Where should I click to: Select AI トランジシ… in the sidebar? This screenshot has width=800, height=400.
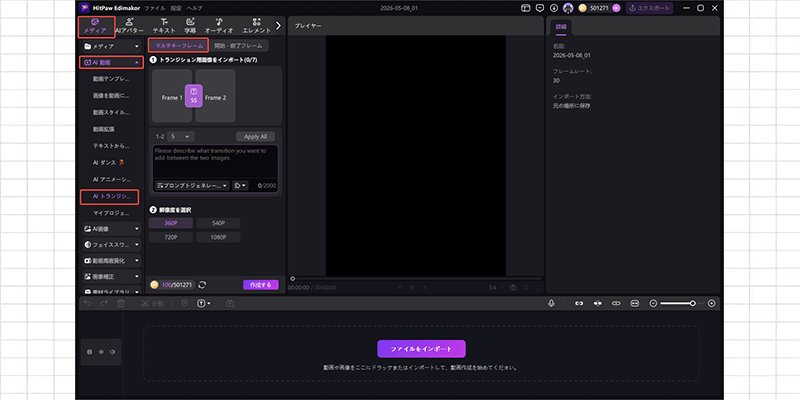coord(110,196)
